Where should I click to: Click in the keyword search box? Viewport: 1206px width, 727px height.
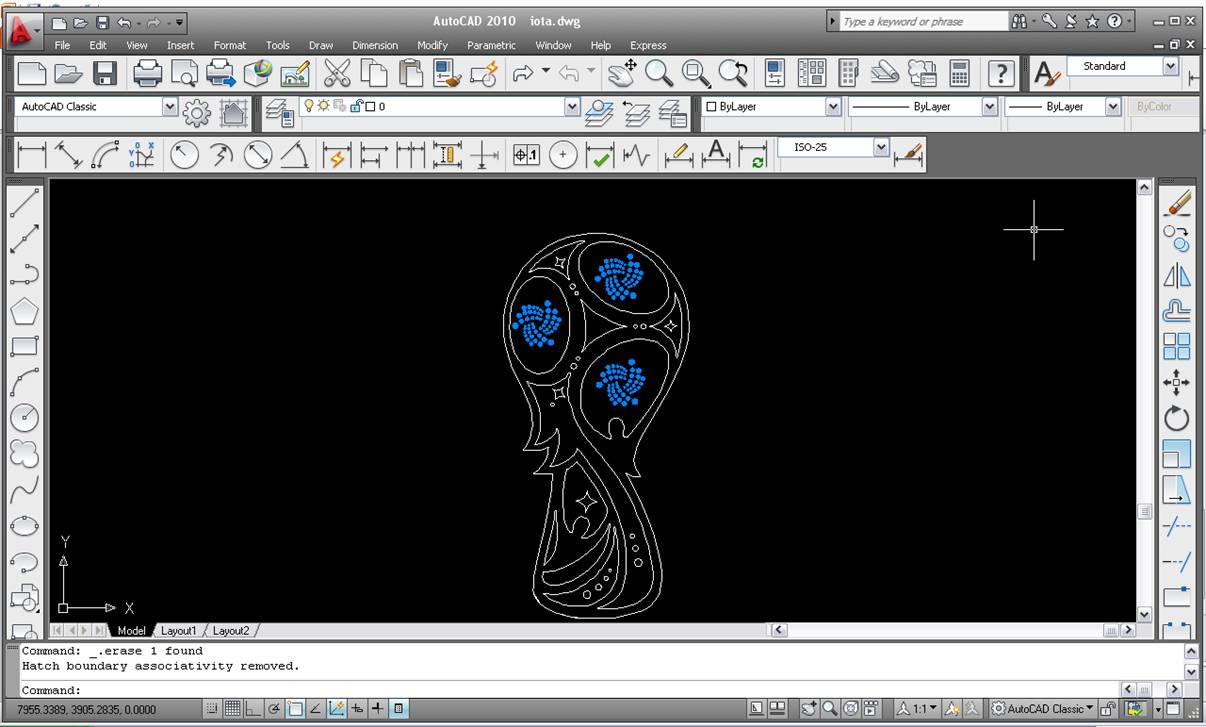point(922,21)
